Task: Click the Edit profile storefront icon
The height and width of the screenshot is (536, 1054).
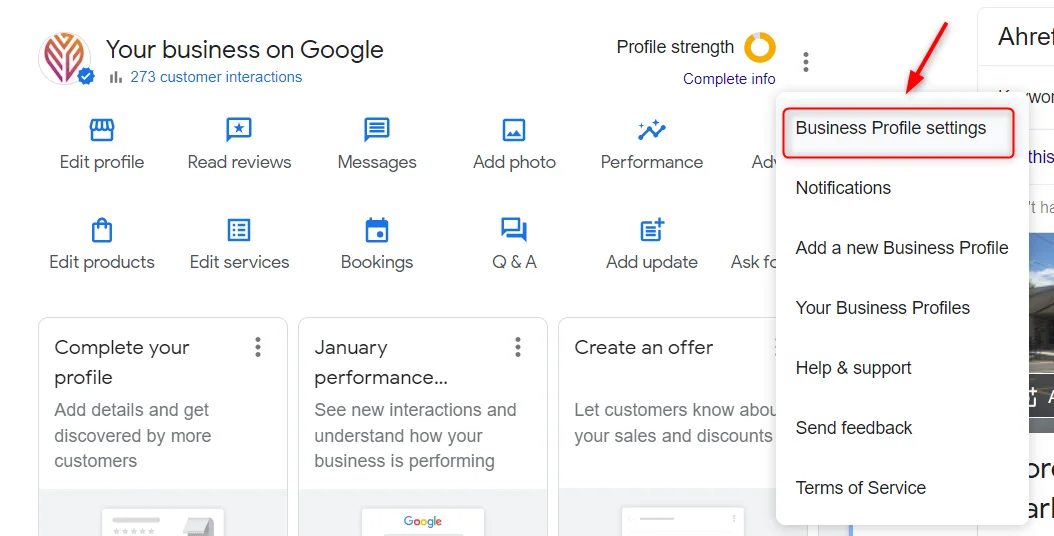Action: (102, 129)
